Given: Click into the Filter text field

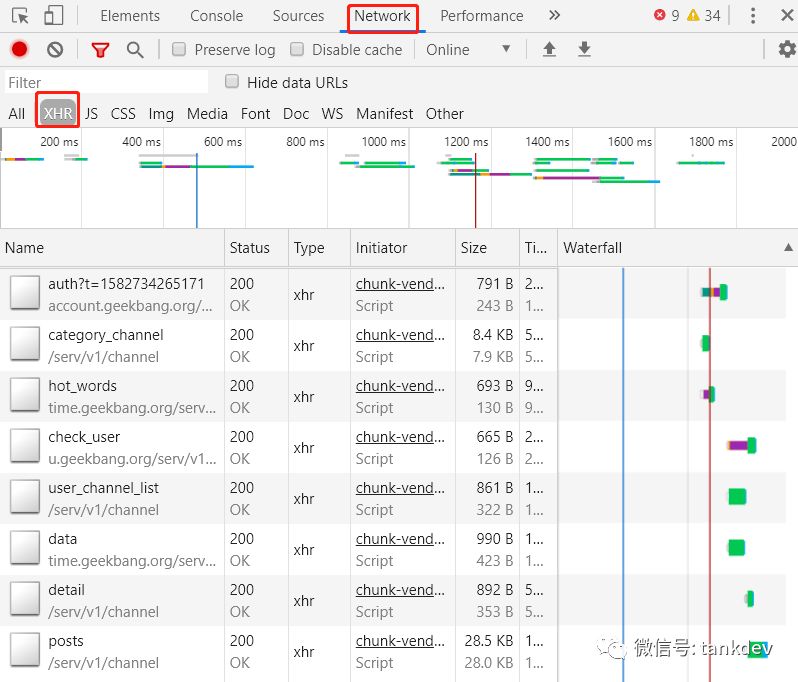Looking at the screenshot, I should pos(106,82).
